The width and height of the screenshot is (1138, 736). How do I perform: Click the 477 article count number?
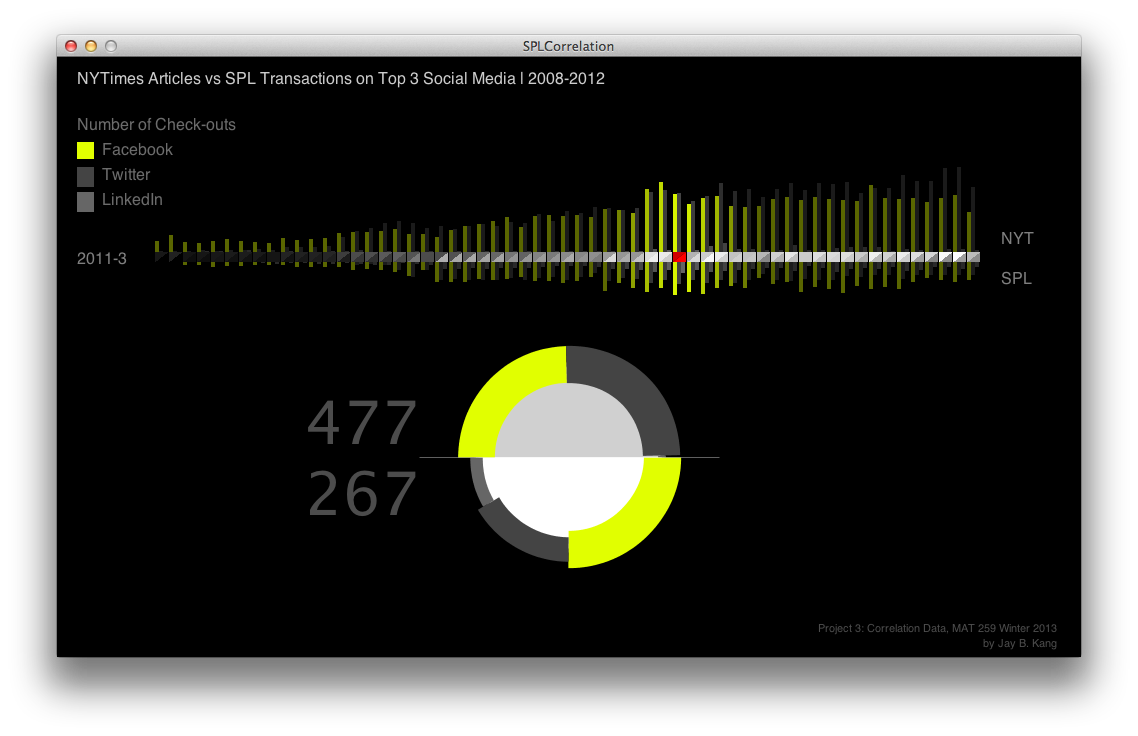coord(362,424)
